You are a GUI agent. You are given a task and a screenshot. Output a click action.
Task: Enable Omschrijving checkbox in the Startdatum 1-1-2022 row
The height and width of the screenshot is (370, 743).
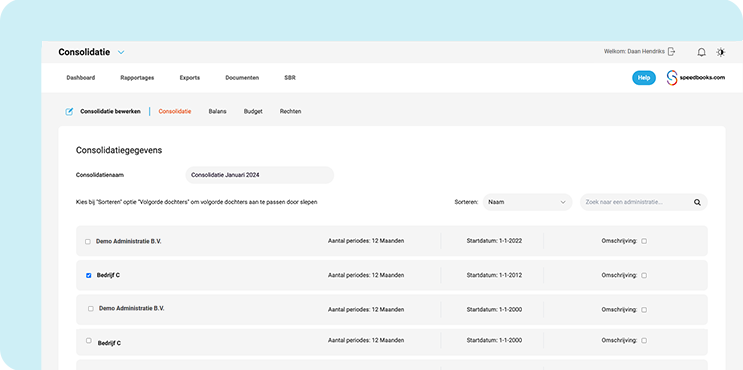pos(644,241)
